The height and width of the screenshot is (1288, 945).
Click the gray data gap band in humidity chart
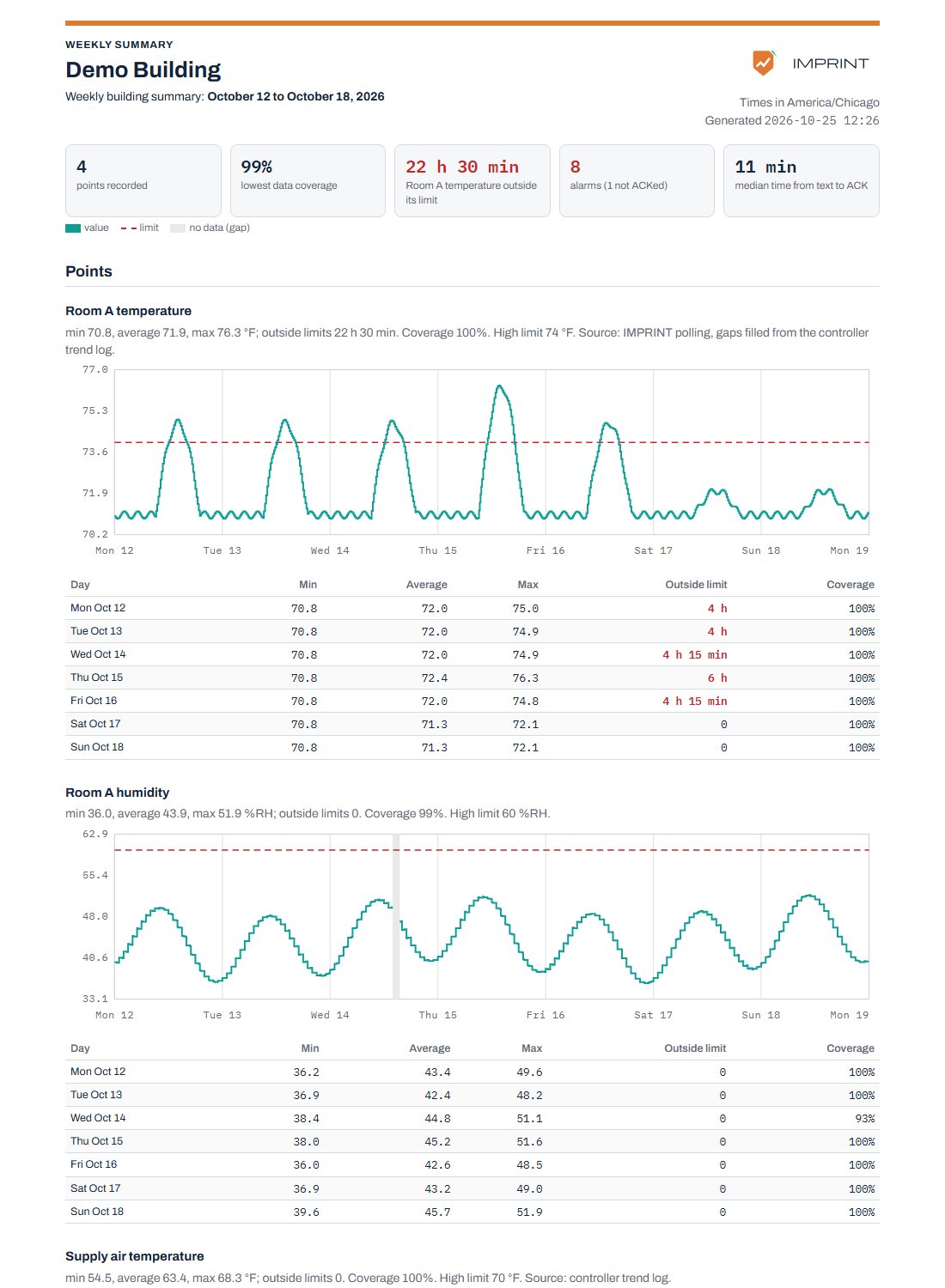pyautogui.click(x=396, y=916)
